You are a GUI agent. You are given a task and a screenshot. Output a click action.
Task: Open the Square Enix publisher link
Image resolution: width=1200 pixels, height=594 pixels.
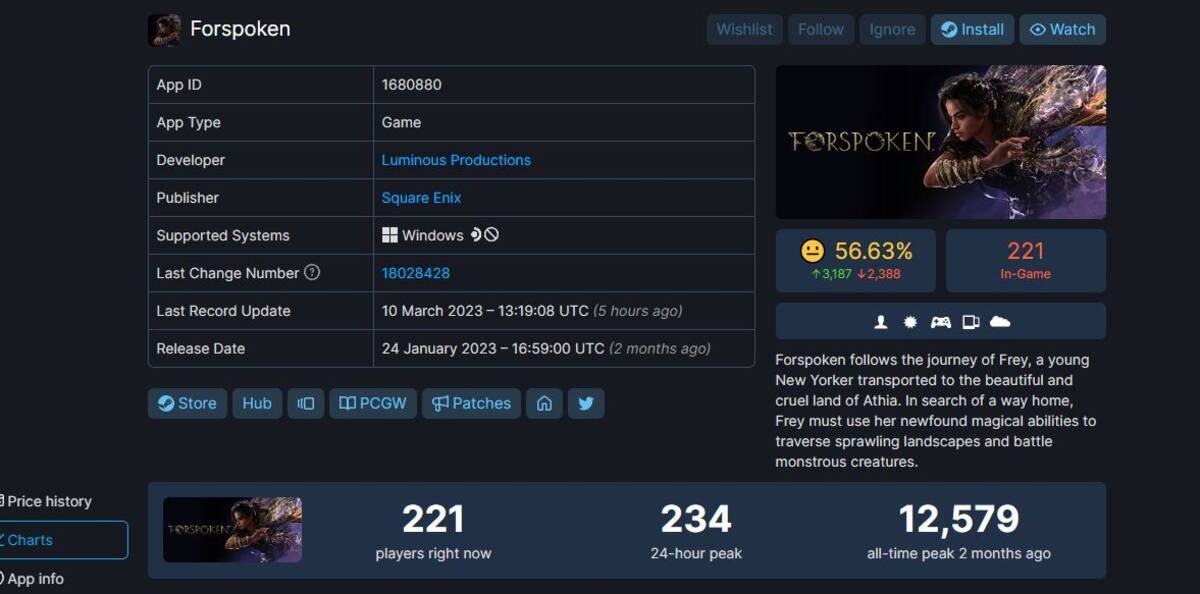pyautogui.click(x=421, y=198)
